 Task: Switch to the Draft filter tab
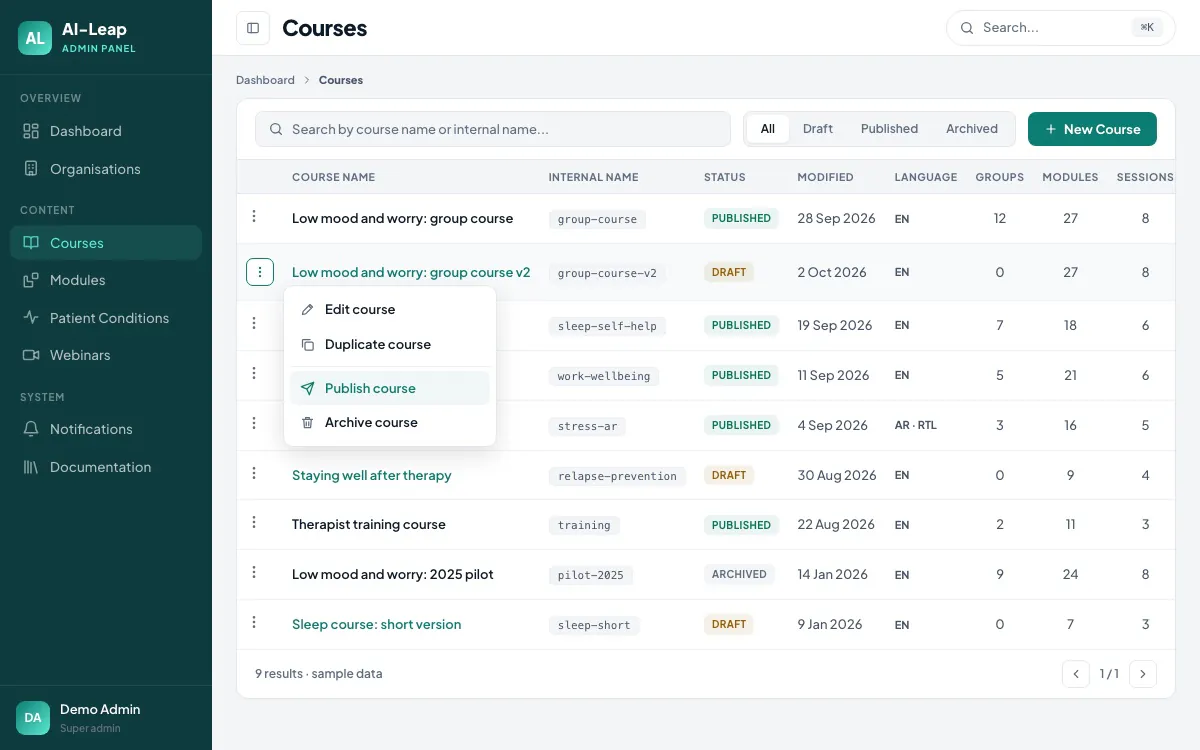point(818,129)
